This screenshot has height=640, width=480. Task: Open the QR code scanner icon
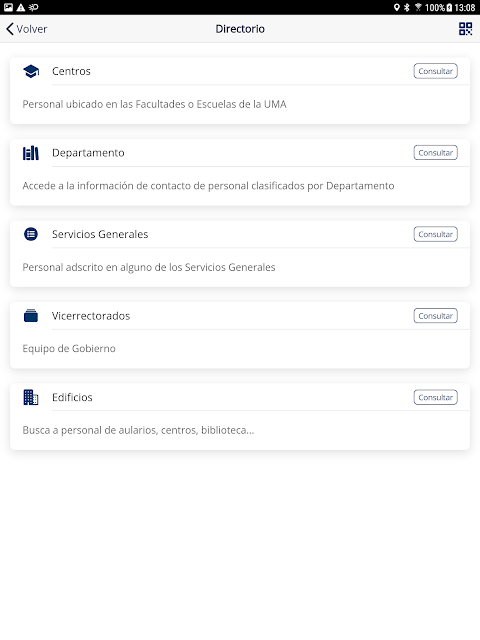[465, 29]
